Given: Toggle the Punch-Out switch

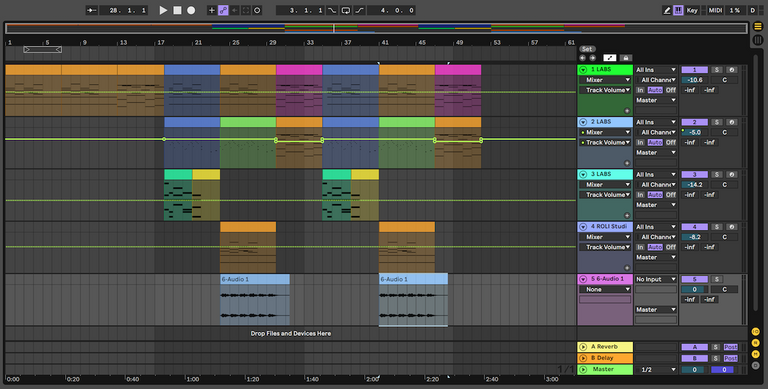Looking at the screenshot, I should 360,10.
